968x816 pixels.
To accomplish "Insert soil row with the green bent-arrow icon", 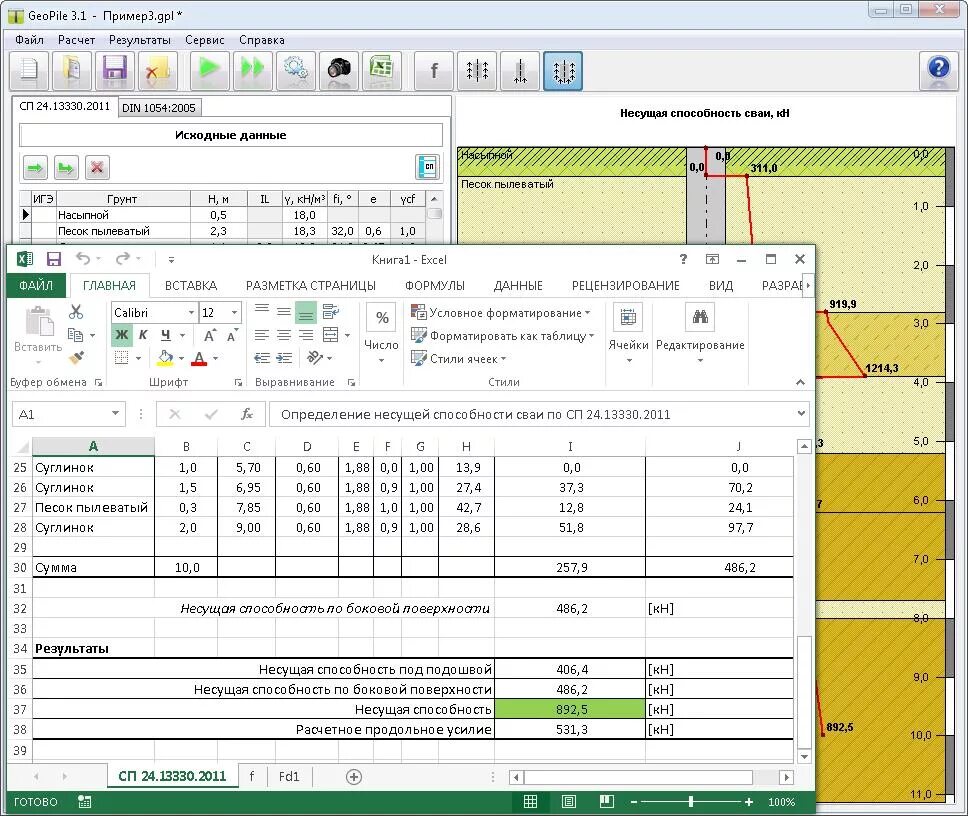I will (66, 167).
